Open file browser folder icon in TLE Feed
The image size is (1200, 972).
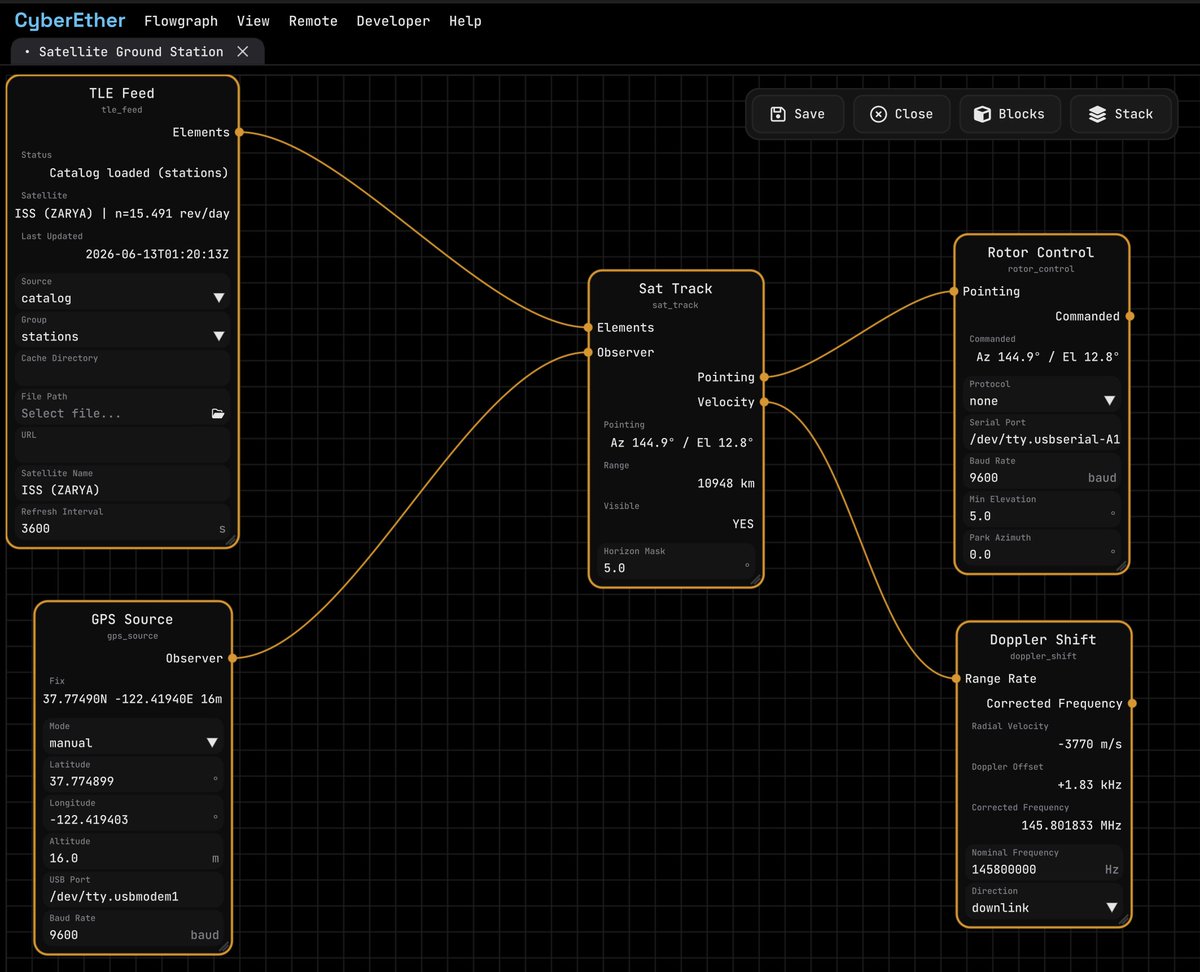218,413
